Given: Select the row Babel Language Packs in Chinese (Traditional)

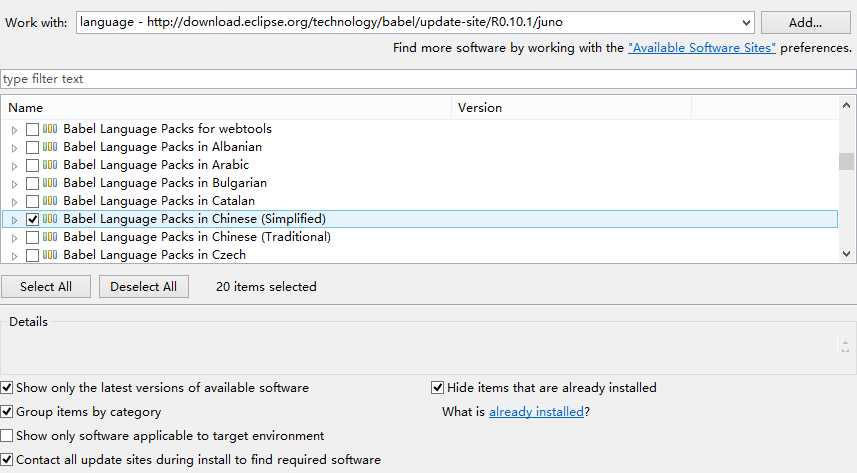Looking at the screenshot, I should tap(419, 237).
